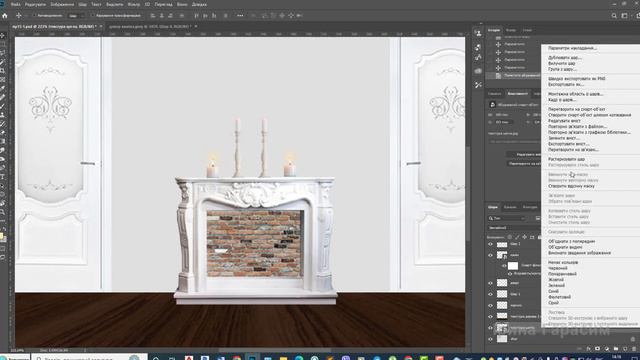Click the add layer style fx icon
Screen dimensions: 640x360
coord(588,349)
